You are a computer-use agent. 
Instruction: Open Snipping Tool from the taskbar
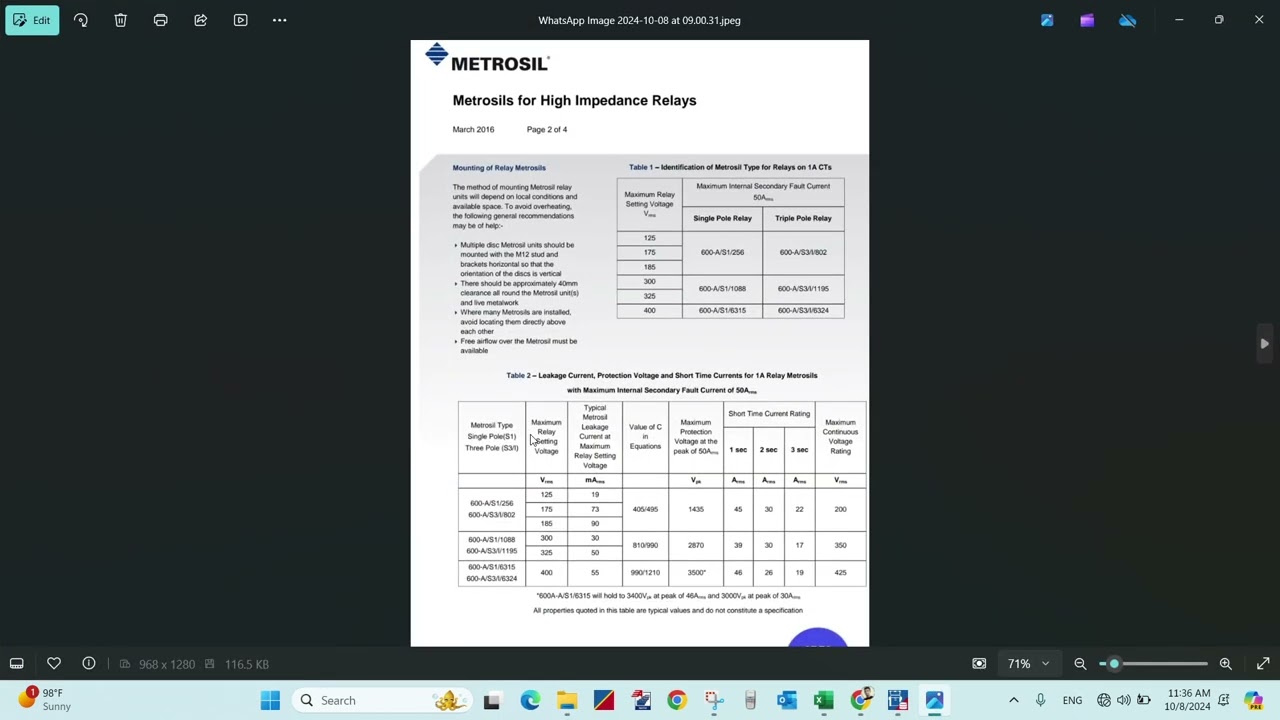click(x=714, y=700)
